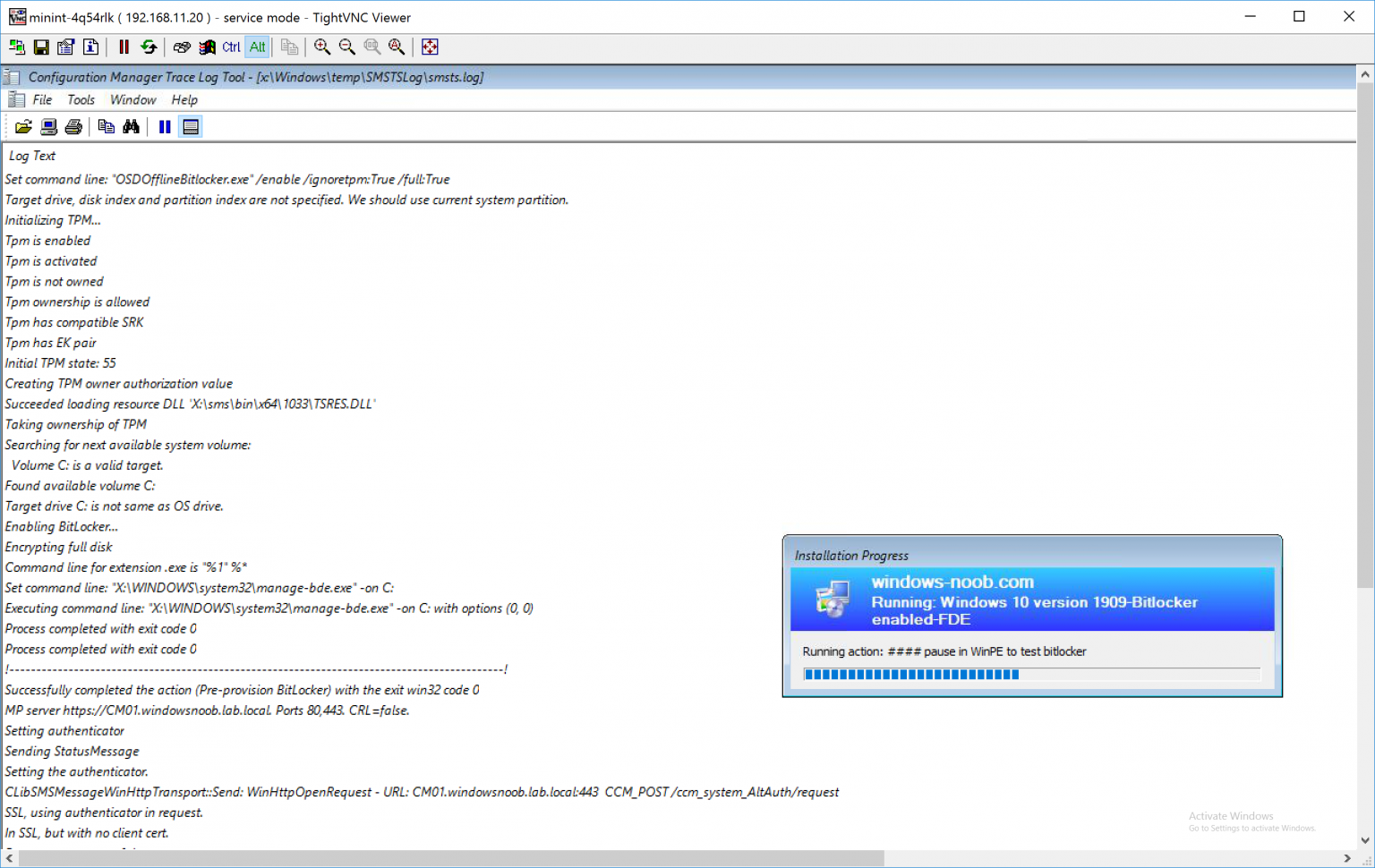Send Ctrl+Alt+Del to the remote host

(182, 47)
